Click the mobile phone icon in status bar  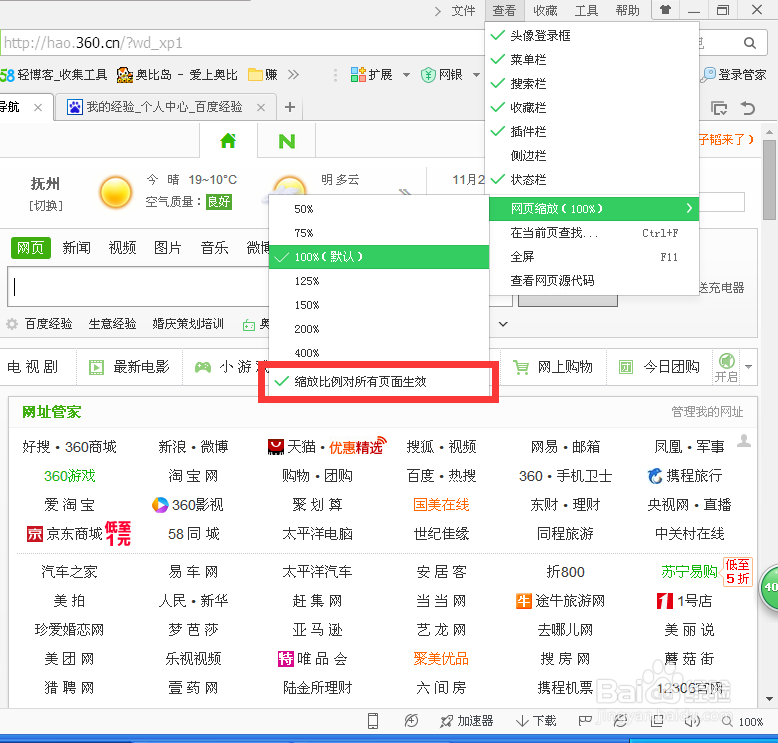[373, 721]
